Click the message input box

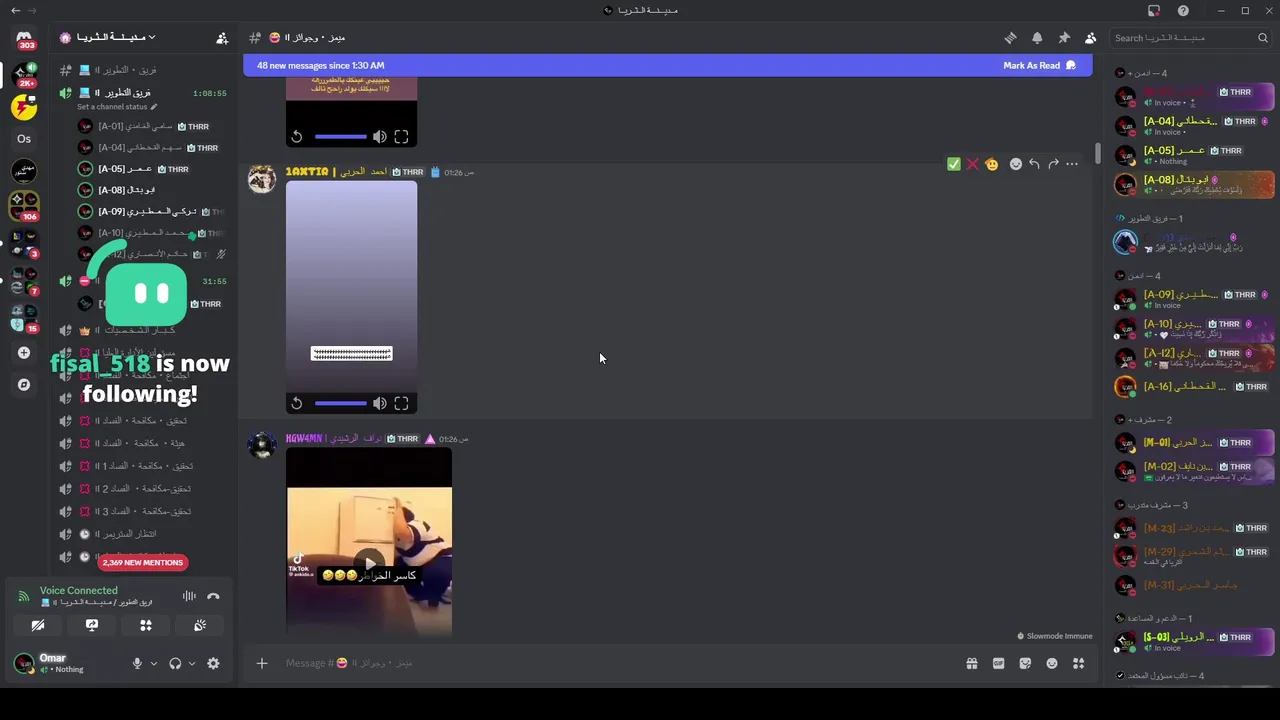pos(620,663)
